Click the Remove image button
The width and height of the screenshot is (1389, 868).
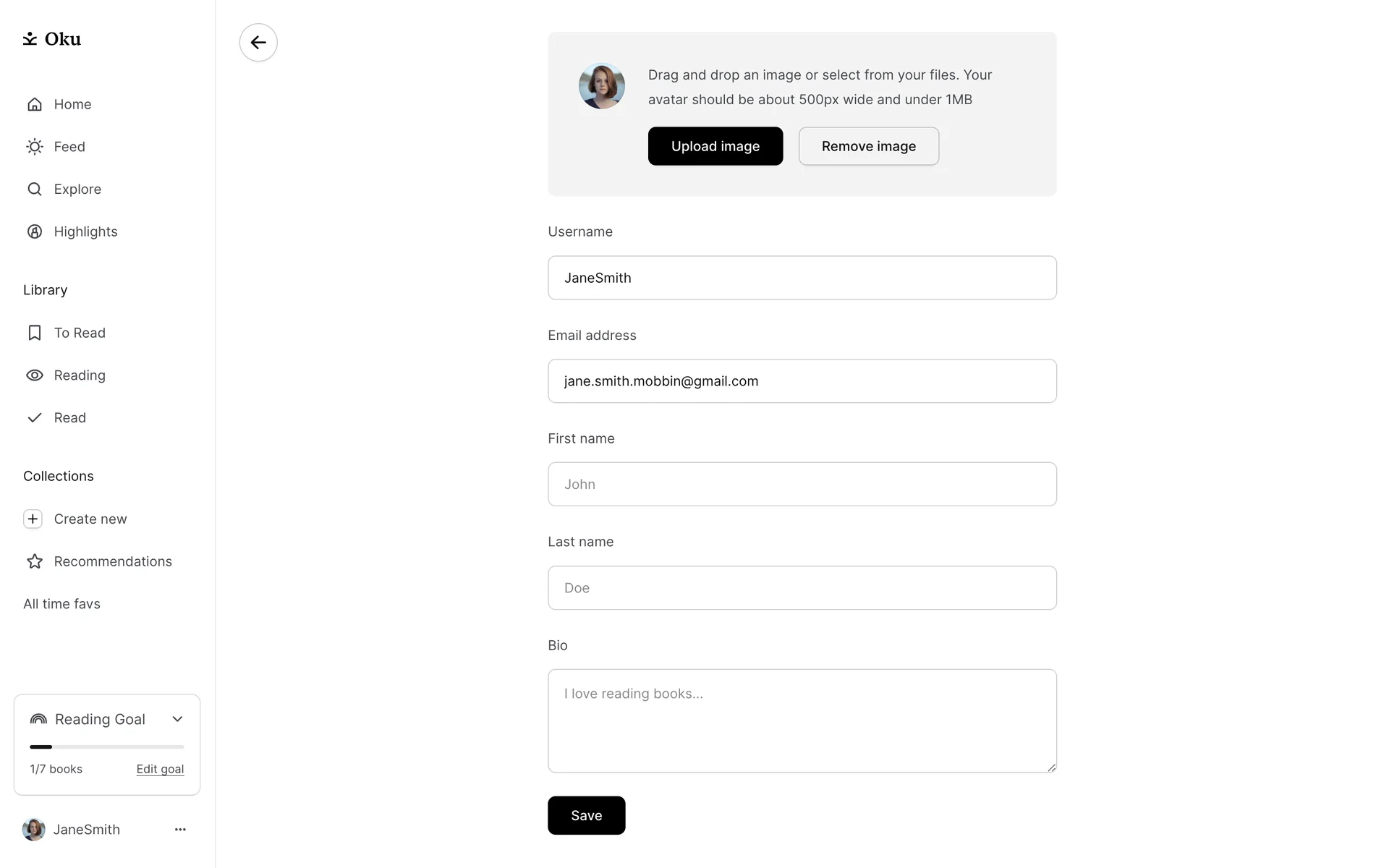tap(868, 146)
